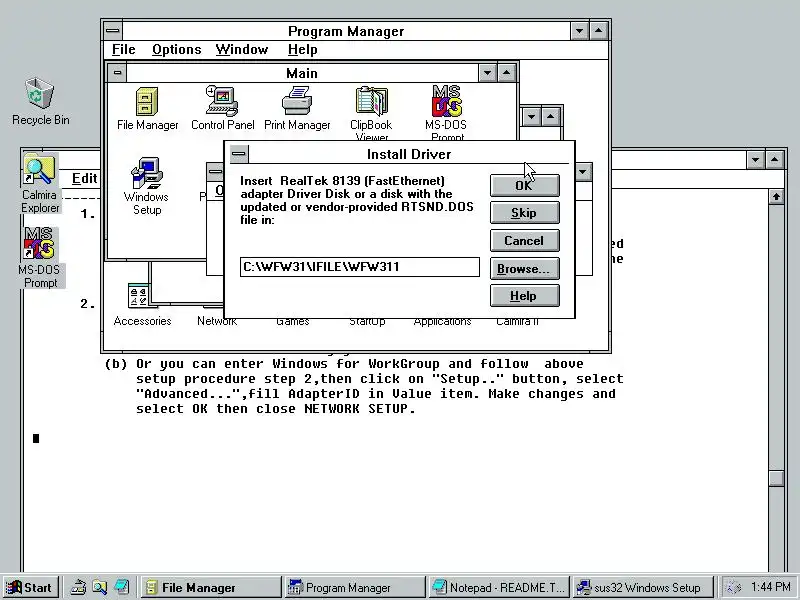Click the Main group title bar
The image size is (800, 600).
pyautogui.click(x=302, y=73)
